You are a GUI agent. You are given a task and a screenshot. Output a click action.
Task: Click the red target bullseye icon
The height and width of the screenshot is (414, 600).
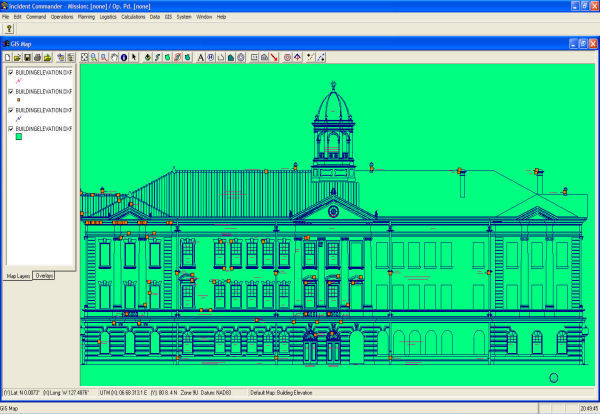click(287, 57)
